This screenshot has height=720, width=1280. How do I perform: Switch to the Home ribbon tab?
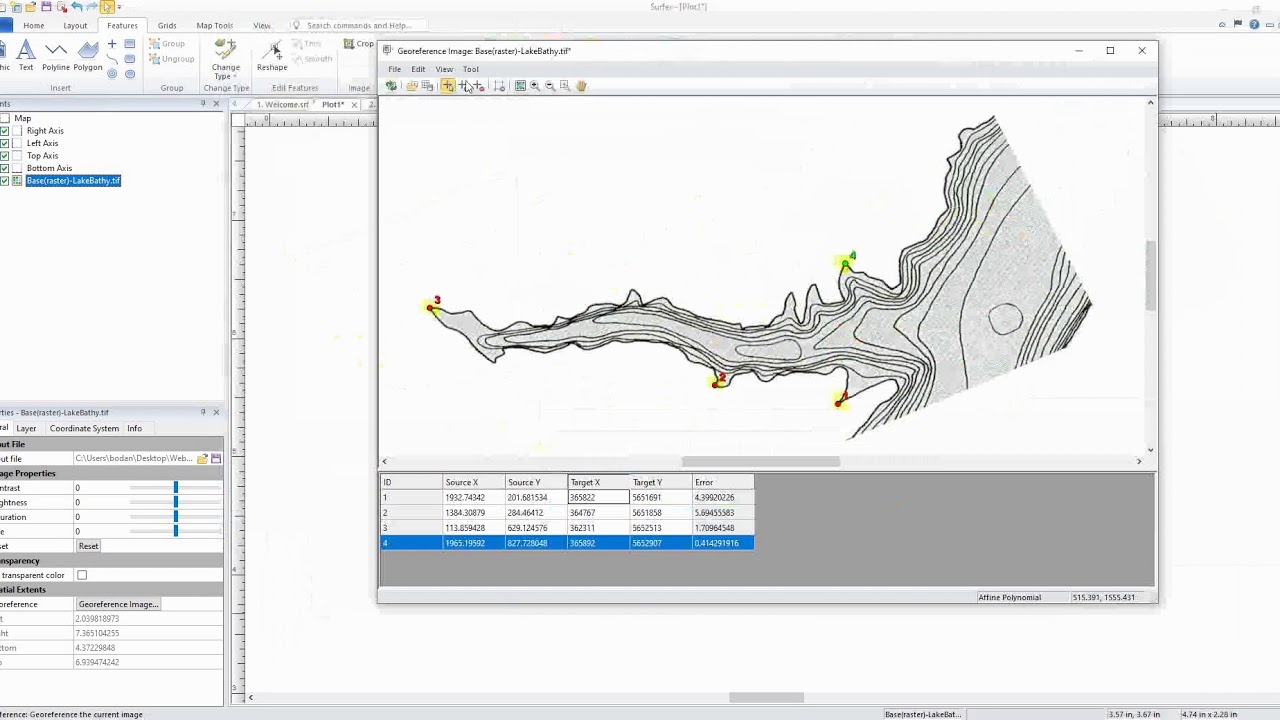(33, 25)
